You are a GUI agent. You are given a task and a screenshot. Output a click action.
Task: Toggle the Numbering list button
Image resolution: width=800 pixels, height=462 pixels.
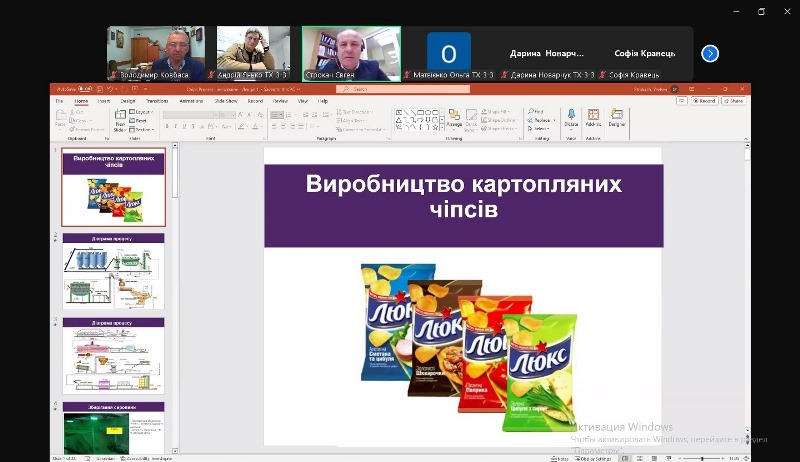click(290, 115)
